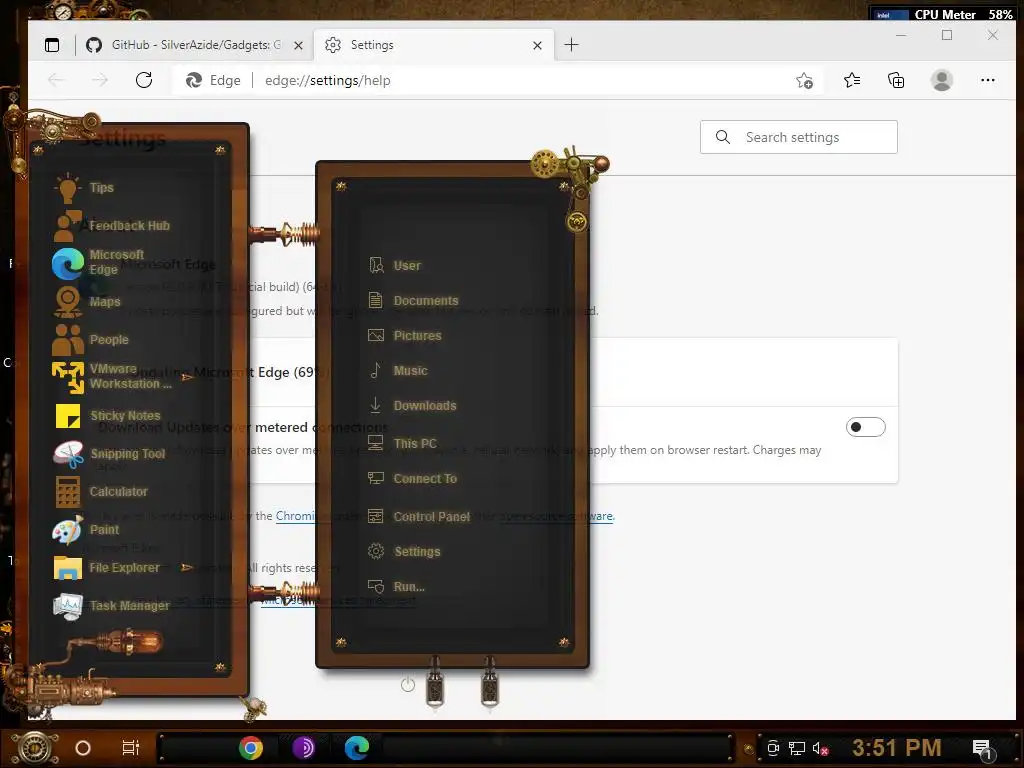
Task: Launch Snipping Tool
Action: point(110,454)
